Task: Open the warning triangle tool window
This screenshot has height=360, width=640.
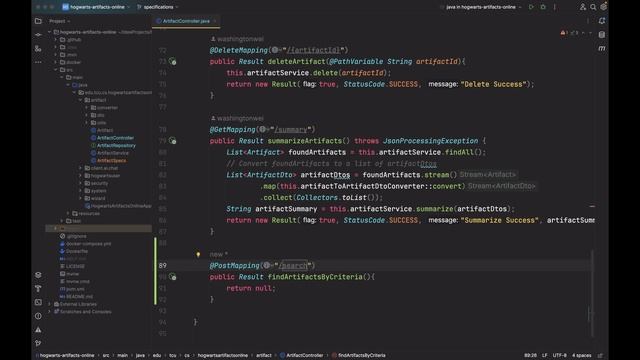Action: 38,330
